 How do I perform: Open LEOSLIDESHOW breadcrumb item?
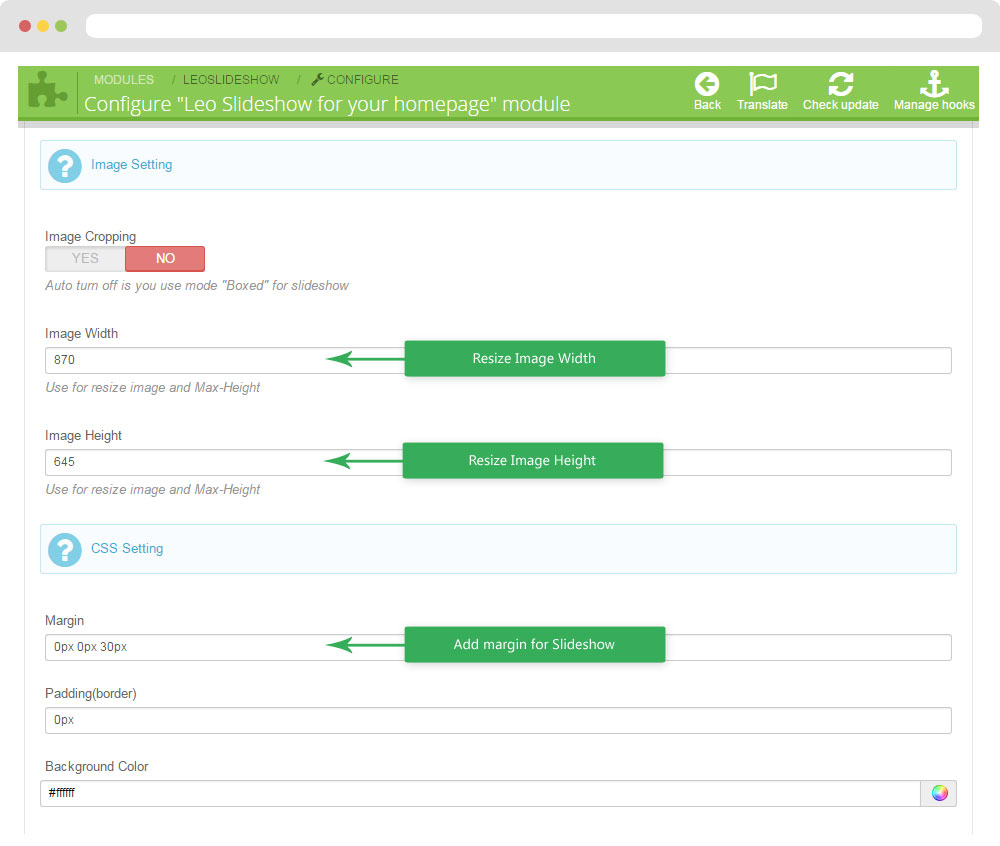coord(230,80)
